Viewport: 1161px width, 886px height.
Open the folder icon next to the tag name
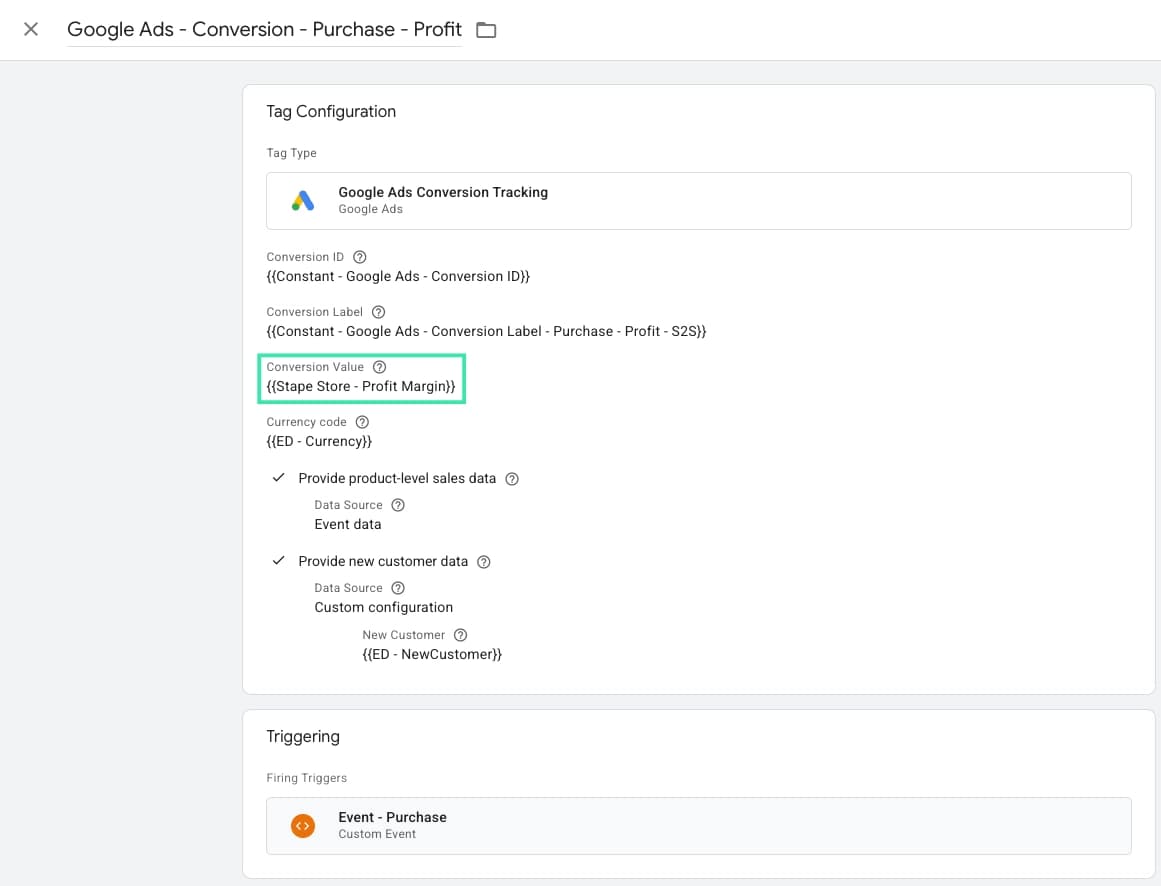point(486,30)
